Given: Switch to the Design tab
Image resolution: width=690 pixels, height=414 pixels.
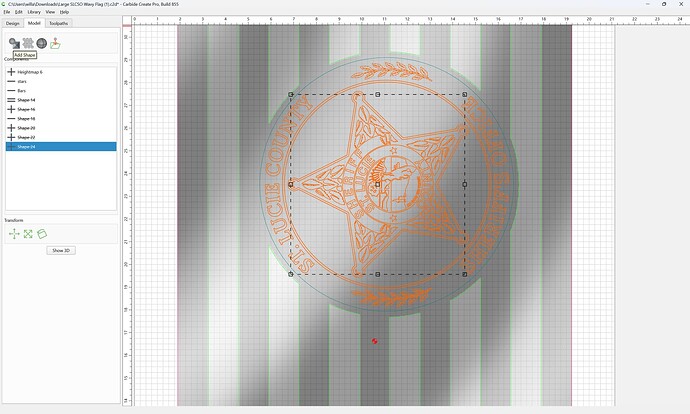Looking at the screenshot, I should coord(12,23).
